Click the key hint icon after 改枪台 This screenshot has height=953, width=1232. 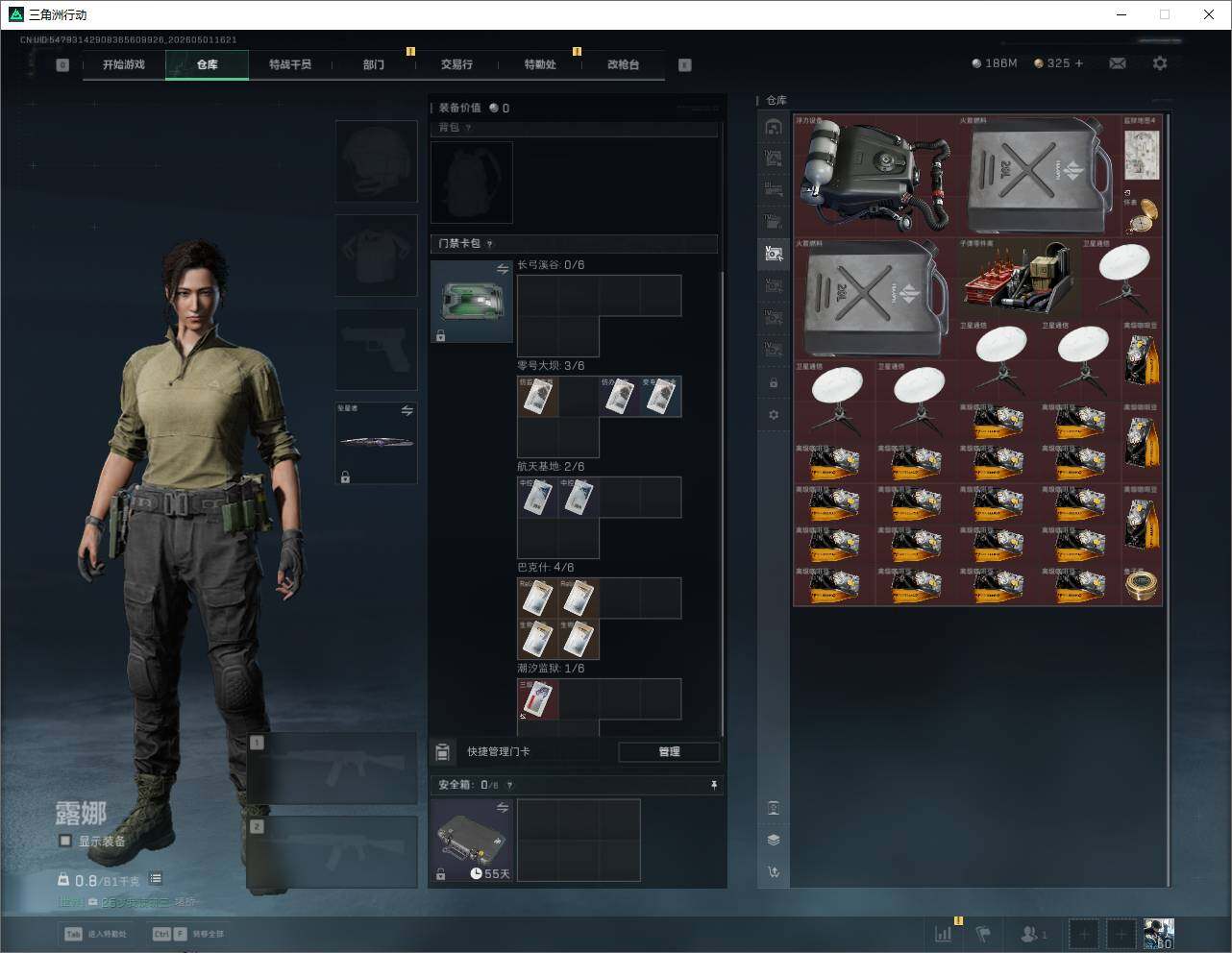click(685, 65)
